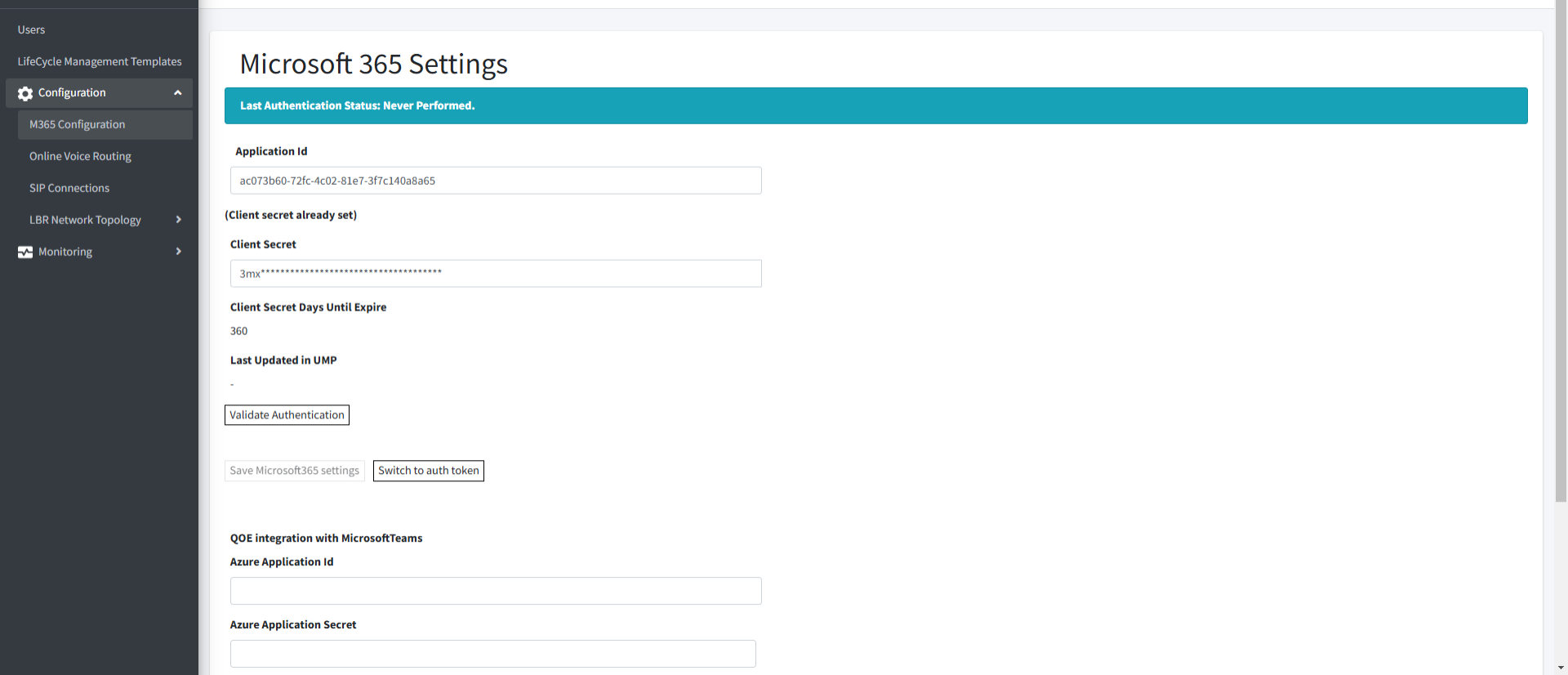Image resolution: width=1568 pixels, height=675 pixels.
Task: Click the Monitoring heartbeat icon
Action: pos(25,253)
